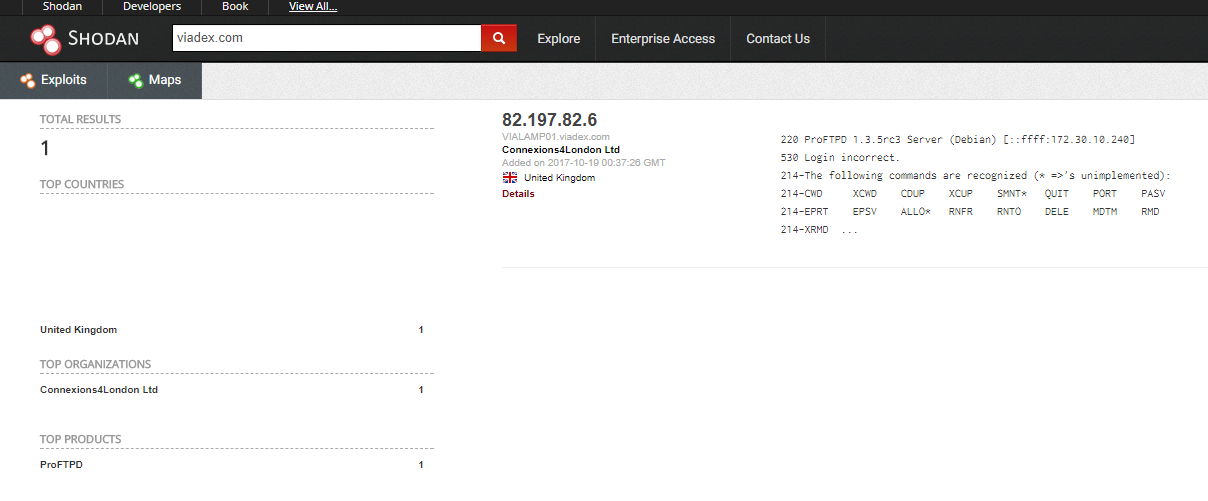This screenshot has width=1208, height=501.
Task: Click the '214-CWD' banner line
Action: [972, 193]
